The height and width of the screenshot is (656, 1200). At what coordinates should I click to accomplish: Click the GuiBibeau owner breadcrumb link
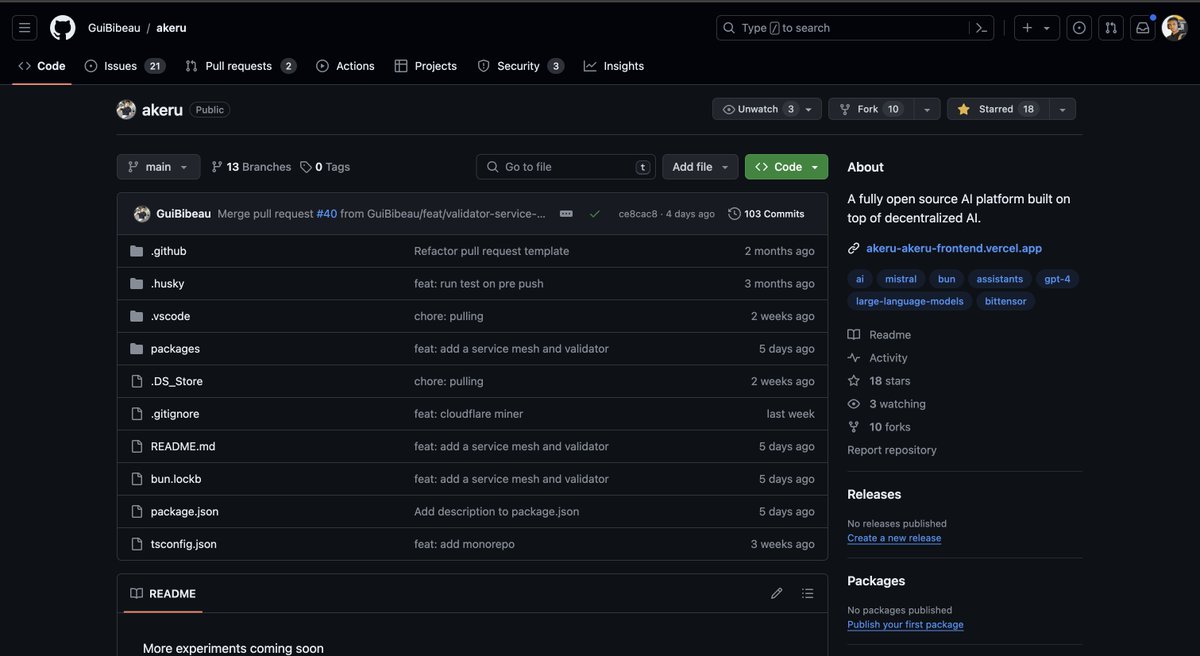(x=114, y=28)
